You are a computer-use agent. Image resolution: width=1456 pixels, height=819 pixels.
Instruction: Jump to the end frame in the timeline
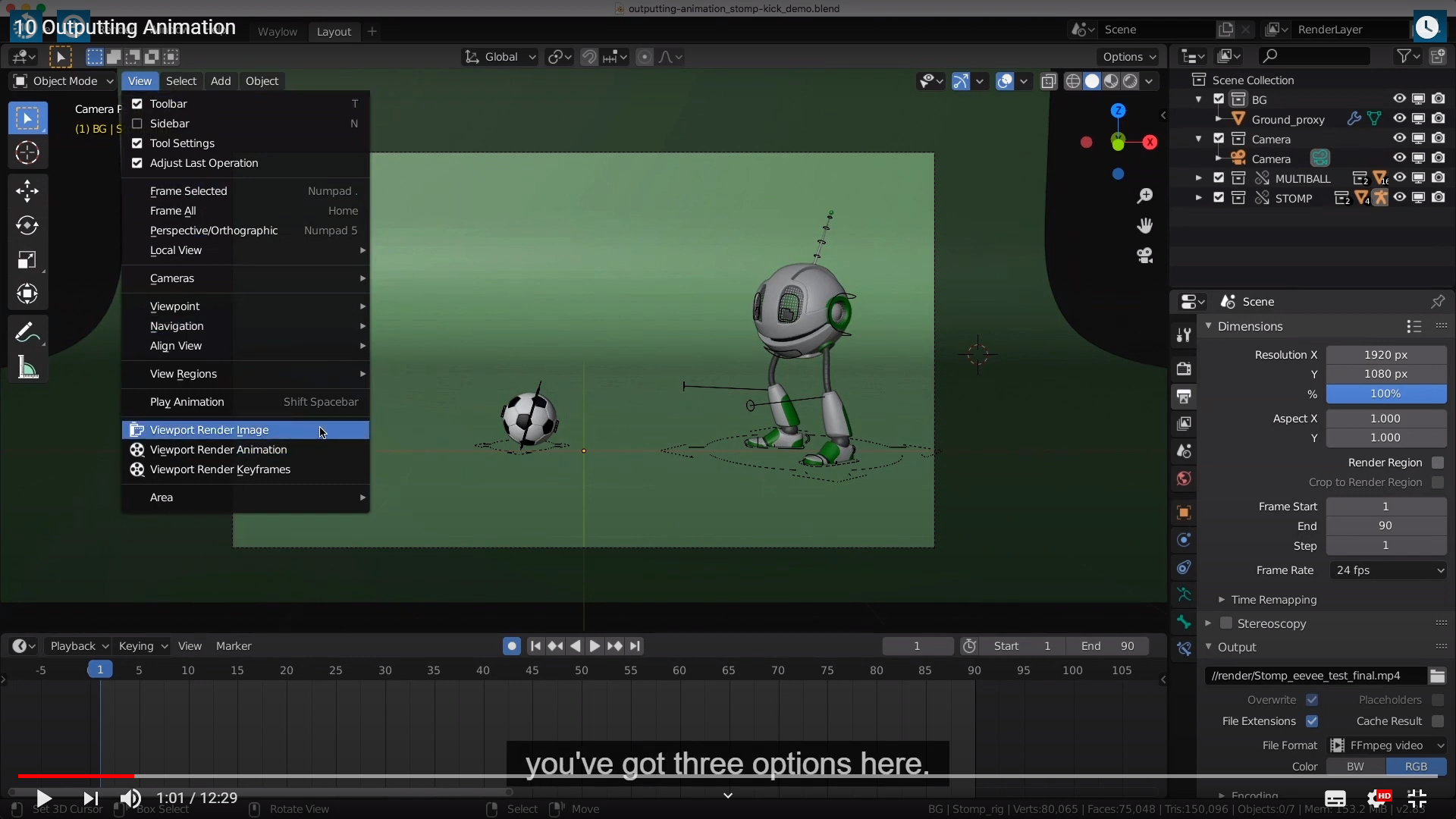click(x=635, y=646)
